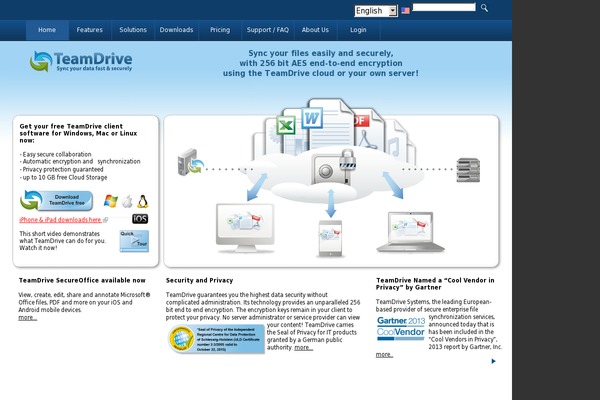Screen dimensions: 600x400
Task: Click the smartphone illustration
Action: 330,238
